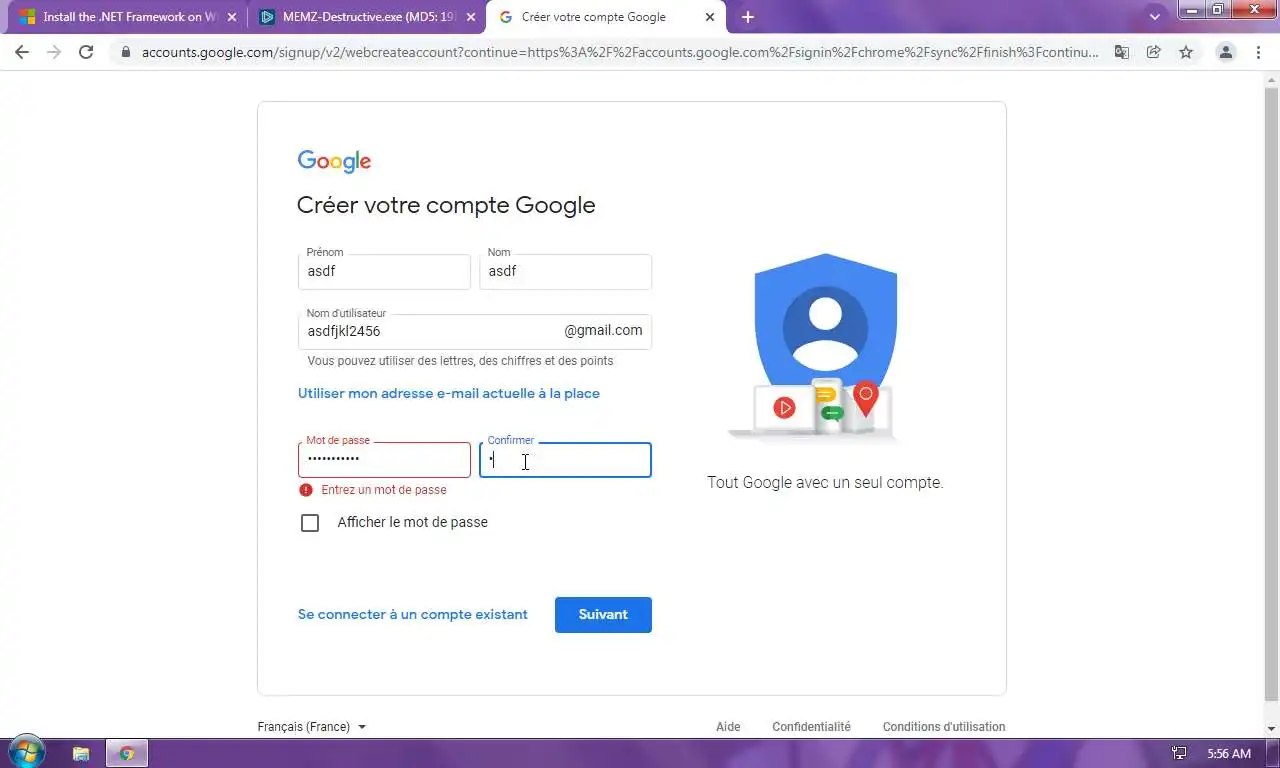Screen dimensions: 1280x768
Task: Open Chrome three-dot menu
Action: tap(1258, 52)
